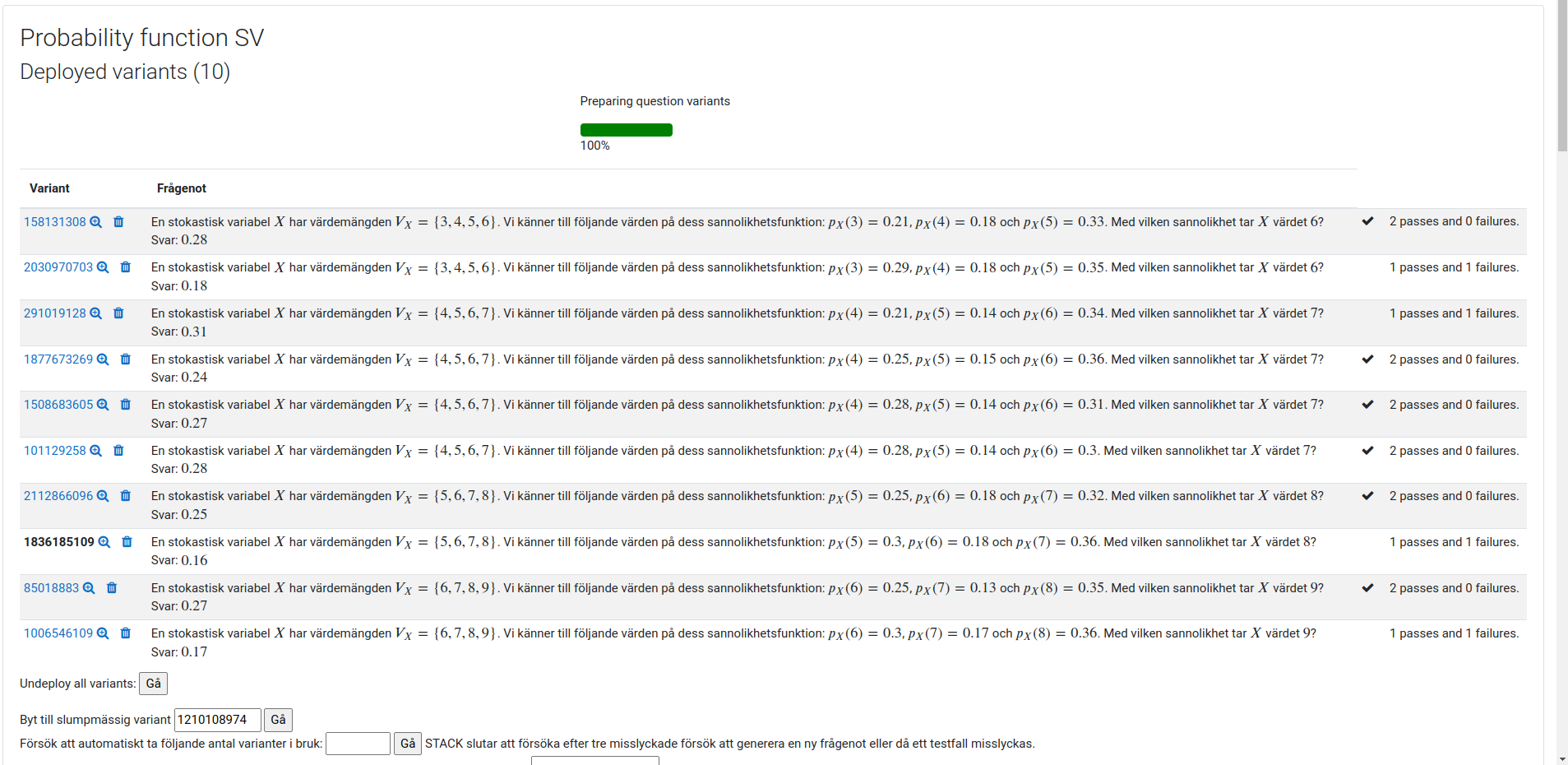Remove bolded variant 1836185109 with trash icon

(127, 542)
